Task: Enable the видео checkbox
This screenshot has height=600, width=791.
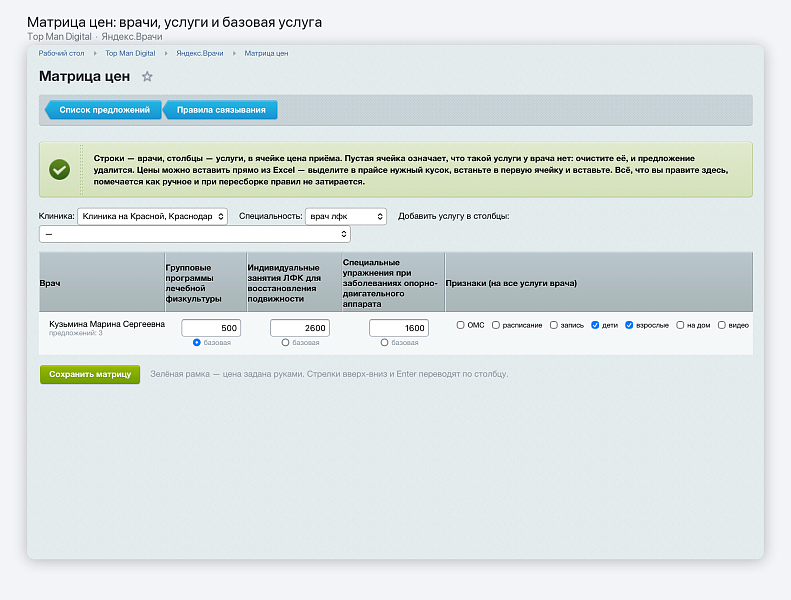Action: pyautogui.click(x=721, y=325)
